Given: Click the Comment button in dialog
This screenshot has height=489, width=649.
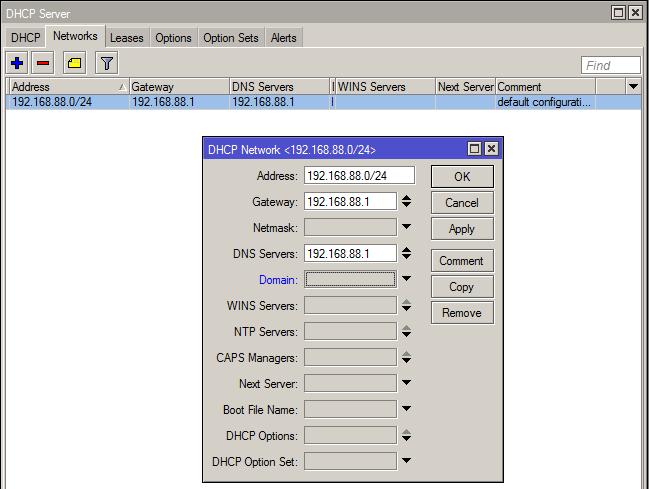Looking at the screenshot, I should point(462,261).
